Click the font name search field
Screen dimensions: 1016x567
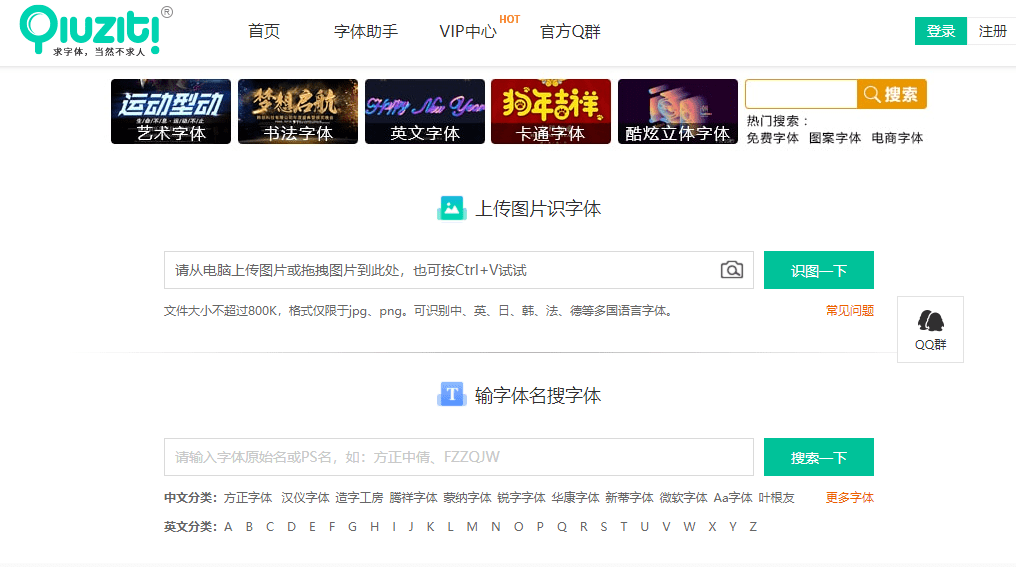tap(459, 457)
